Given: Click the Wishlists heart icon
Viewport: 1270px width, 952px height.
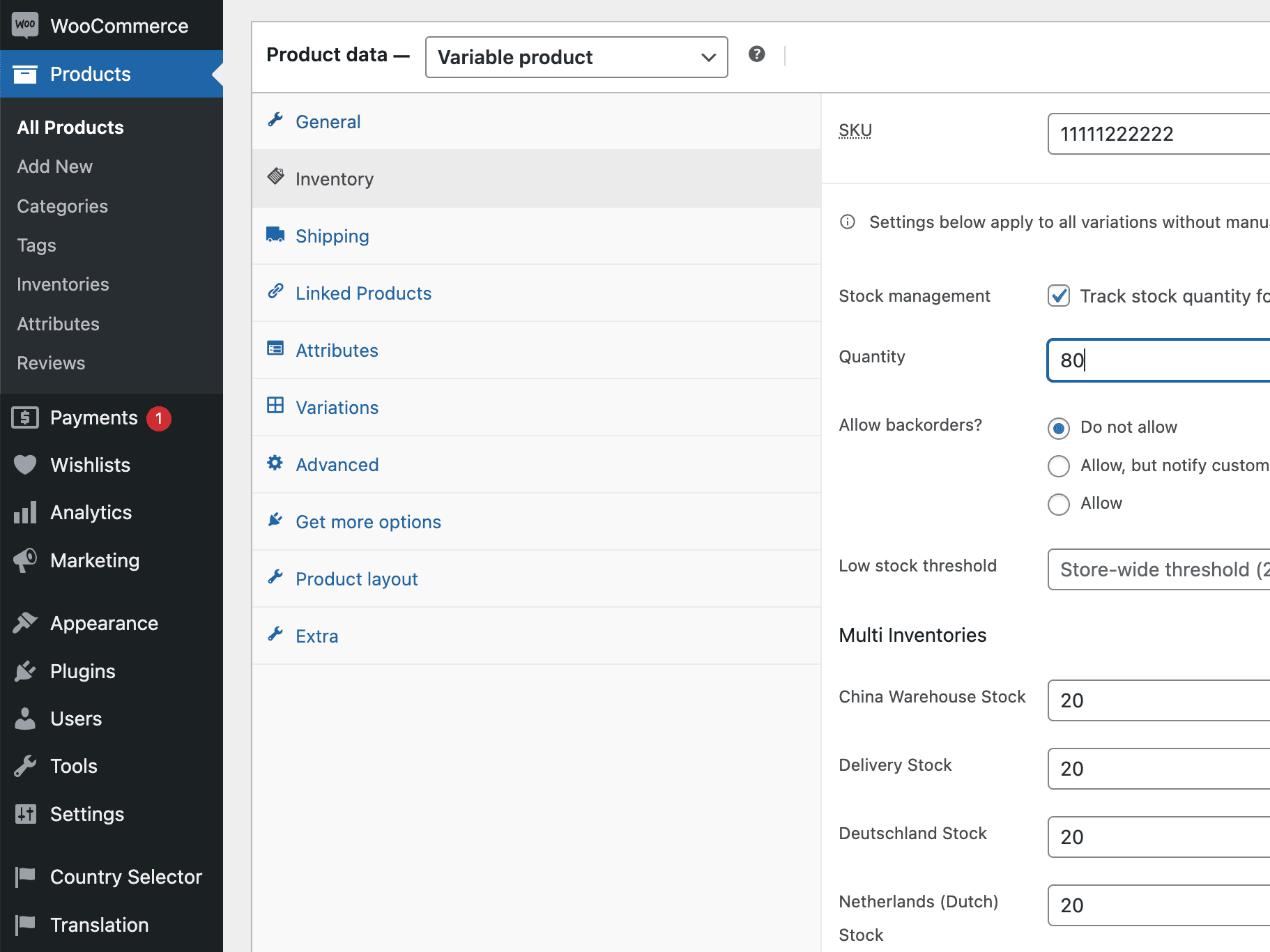Looking at the screenshot, I should [x=25, y=465].
